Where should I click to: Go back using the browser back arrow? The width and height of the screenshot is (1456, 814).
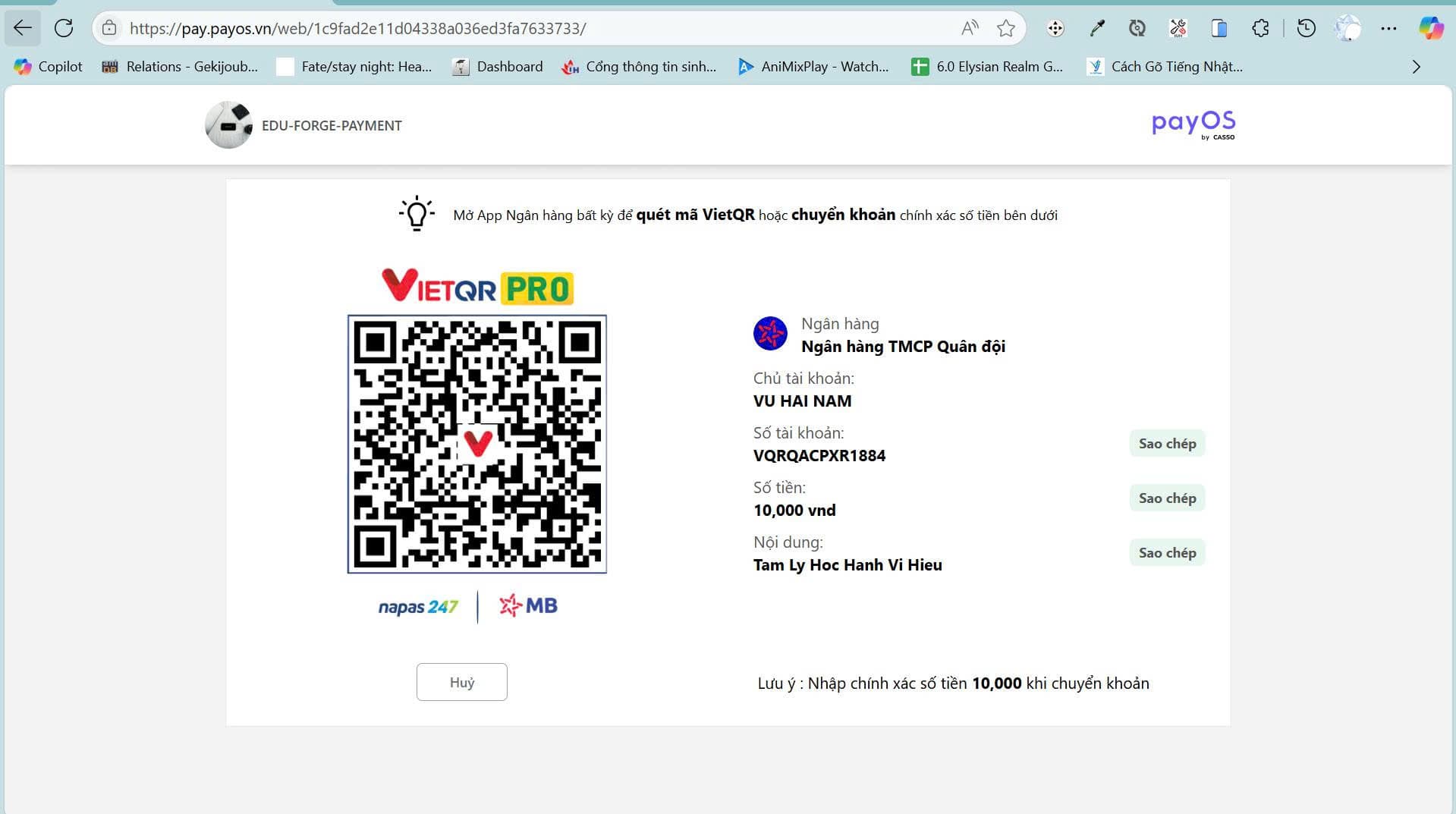click(23, 28)
